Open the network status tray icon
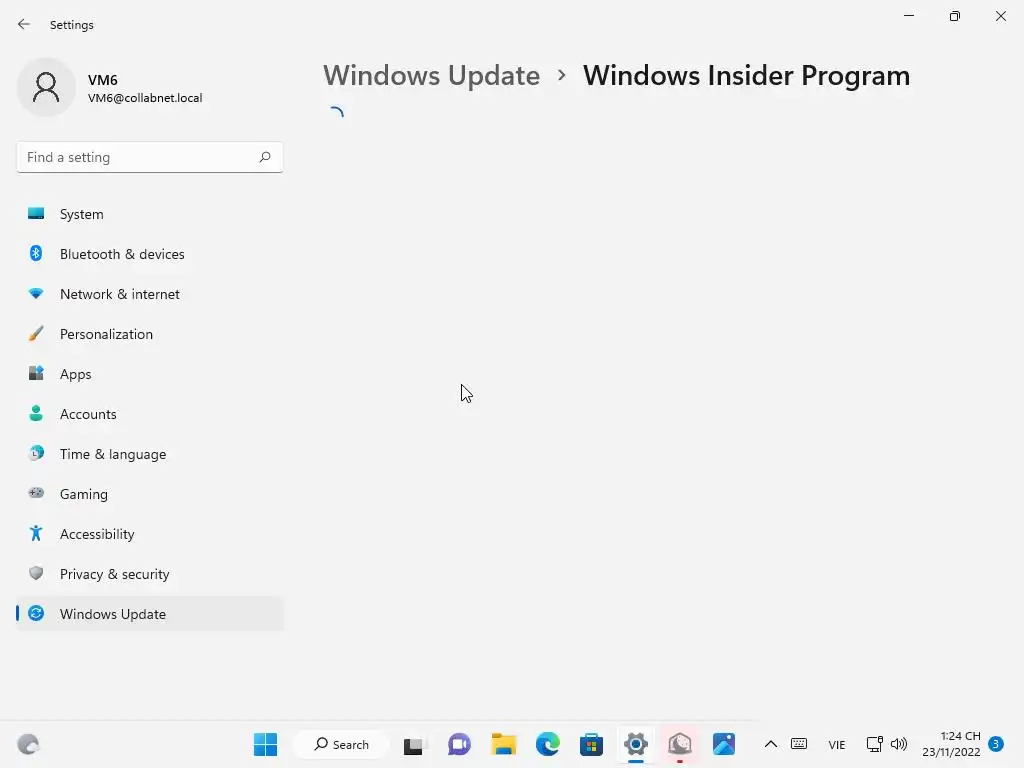Screen dimensions: 1024x768 [x=874, y=744]
